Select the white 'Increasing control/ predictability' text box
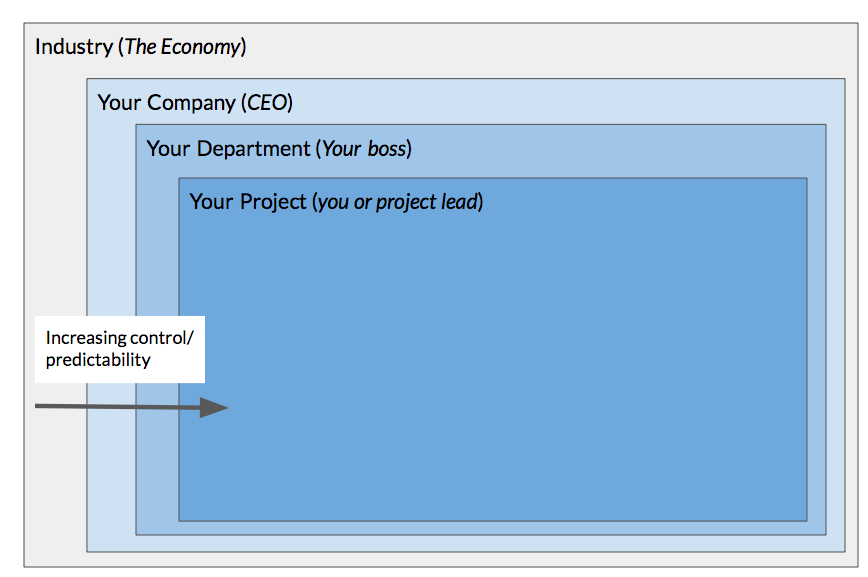This screenshot has height=577, width=868. [120, 350]
